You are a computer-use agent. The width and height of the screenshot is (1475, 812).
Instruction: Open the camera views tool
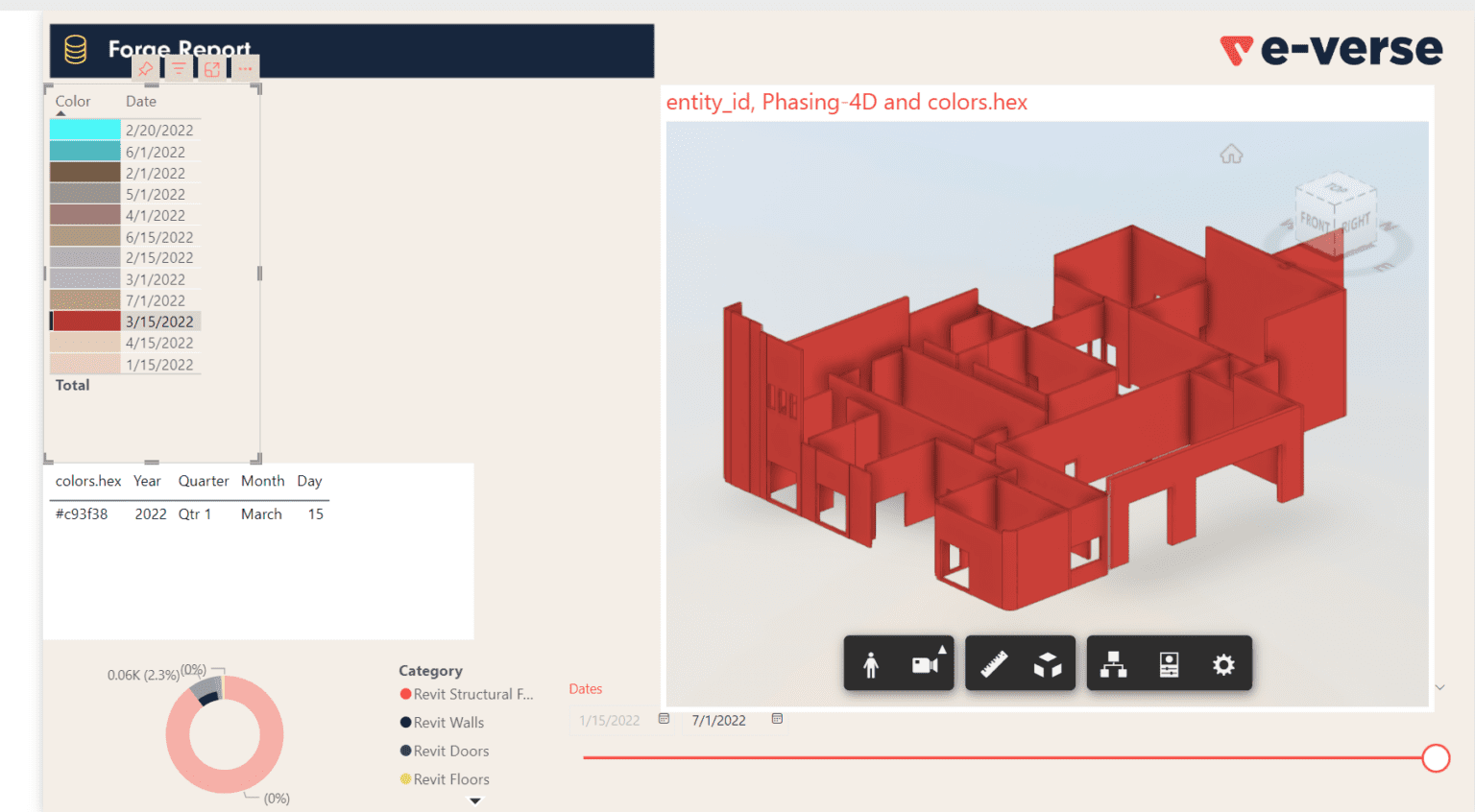(x=925, y=662)
